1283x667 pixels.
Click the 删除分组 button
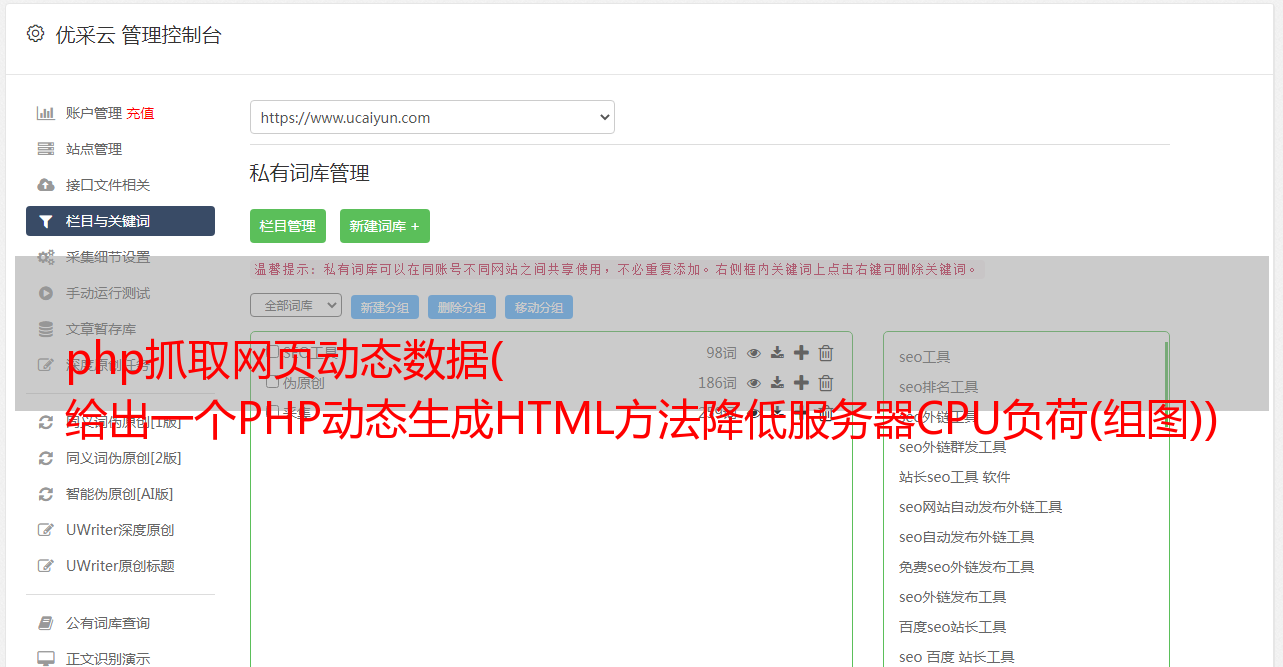pyautogui.click(x=462, y=307)
